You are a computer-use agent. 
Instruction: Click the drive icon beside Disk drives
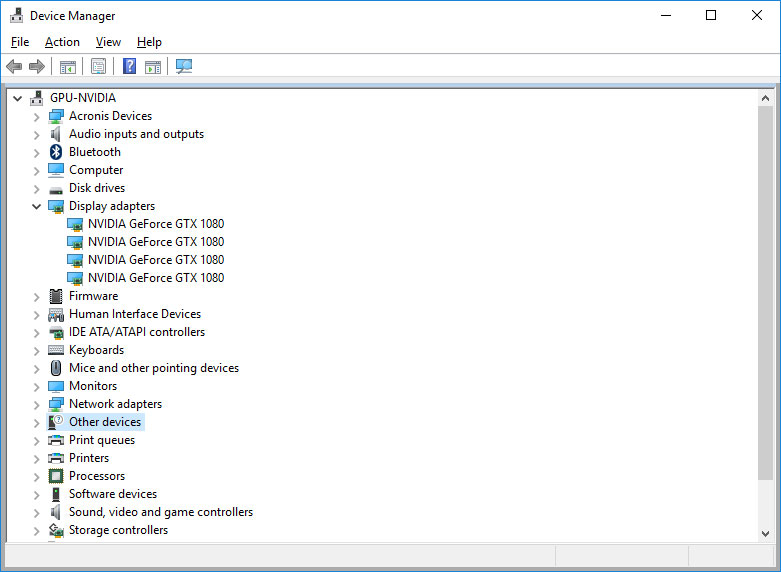(x=56, y=189)
